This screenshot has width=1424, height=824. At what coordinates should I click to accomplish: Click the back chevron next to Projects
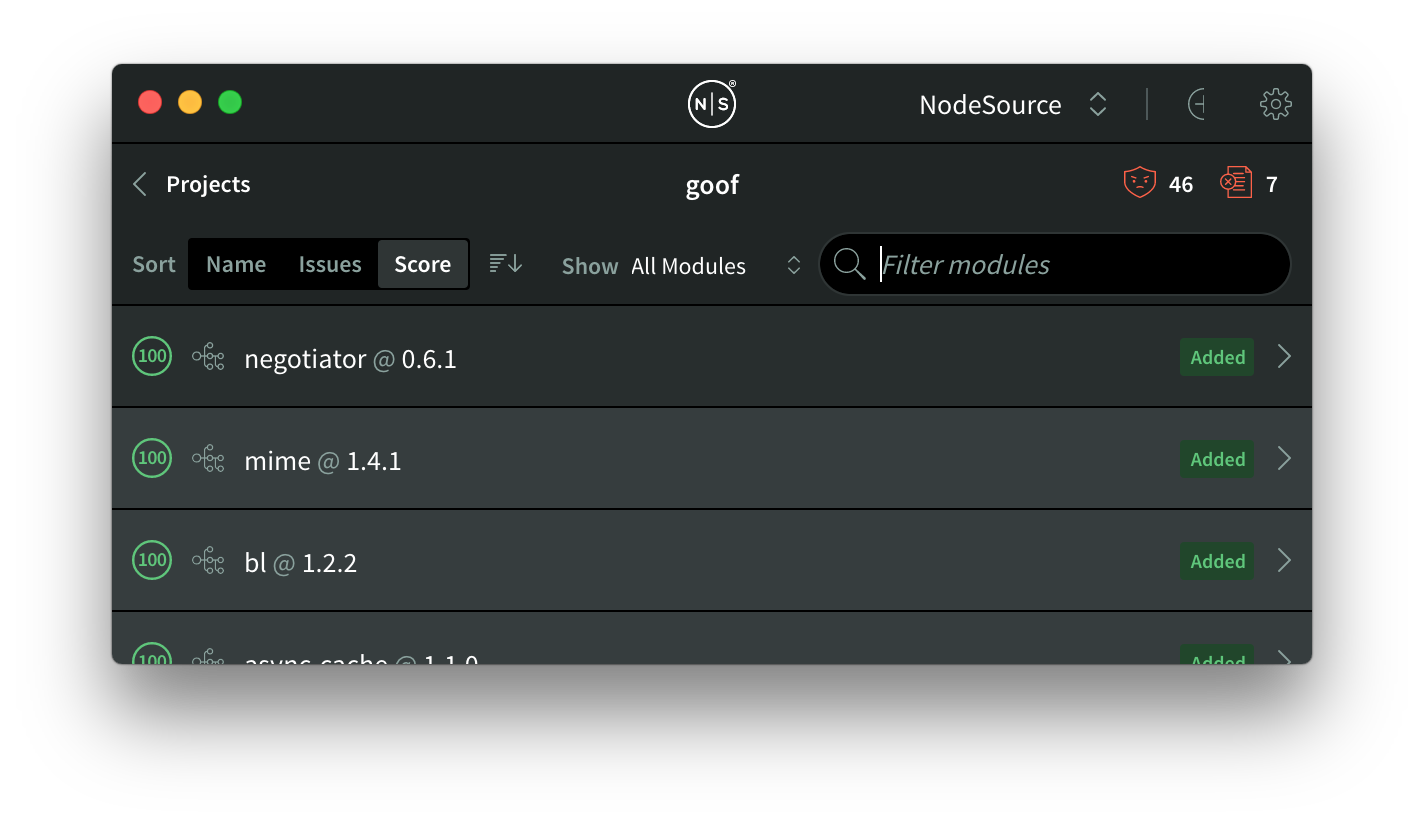pyautogui.click(x=140, y=184)
